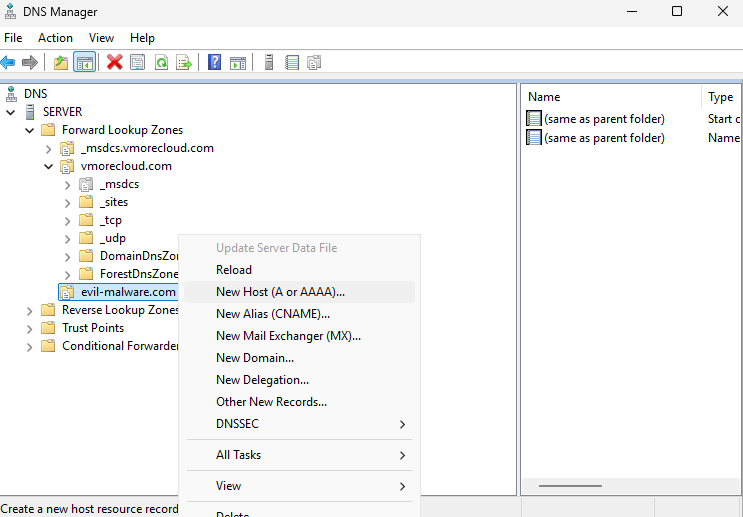This screenshot has height=517, width=743.
Task: Click the _sites folder icon
Action: [86, 202]
